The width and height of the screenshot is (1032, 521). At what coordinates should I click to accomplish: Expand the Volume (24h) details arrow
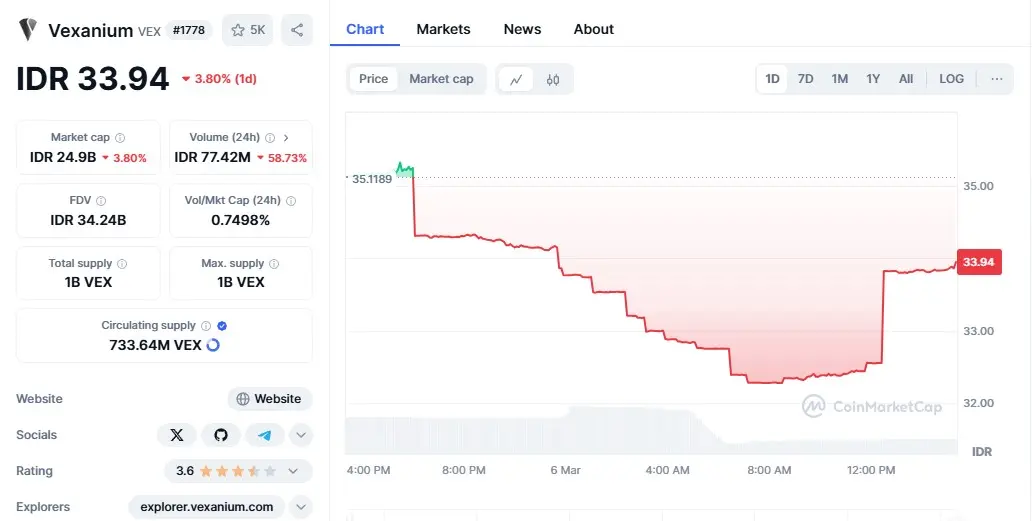286,137
